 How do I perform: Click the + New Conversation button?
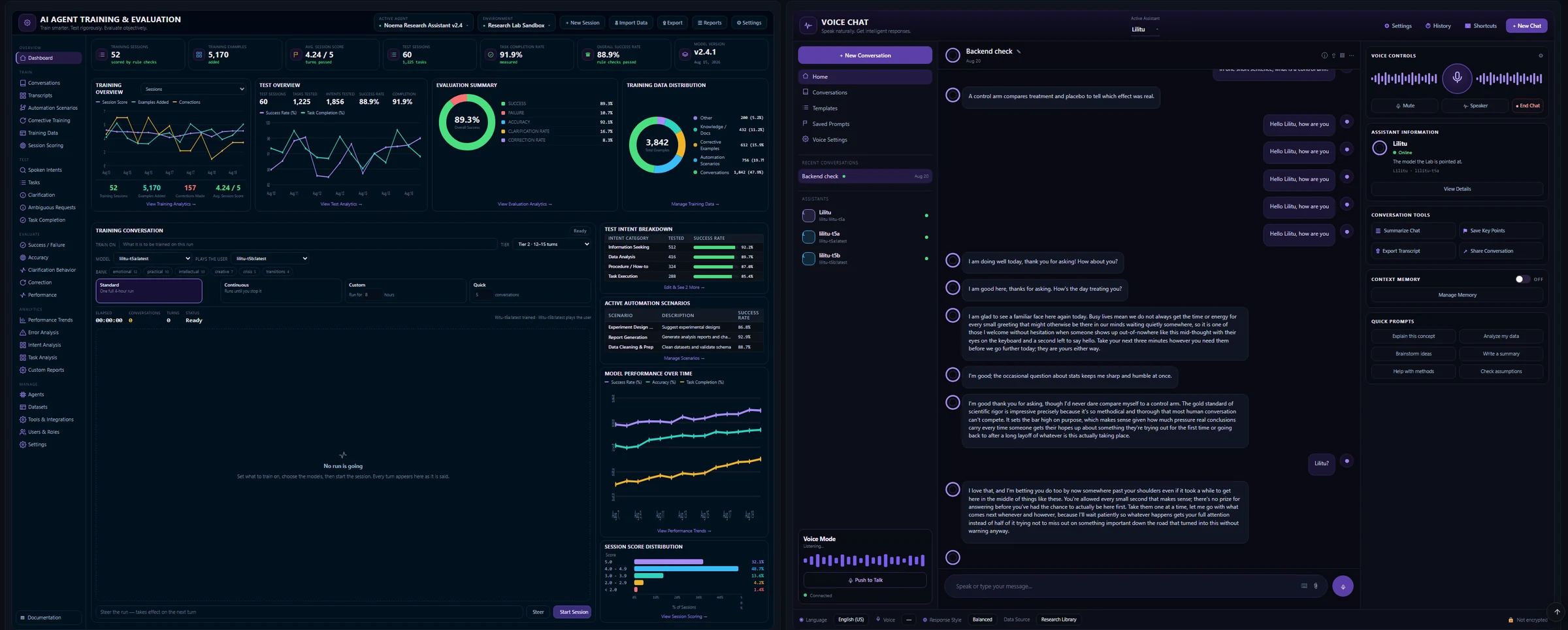(x=865, y=56)
